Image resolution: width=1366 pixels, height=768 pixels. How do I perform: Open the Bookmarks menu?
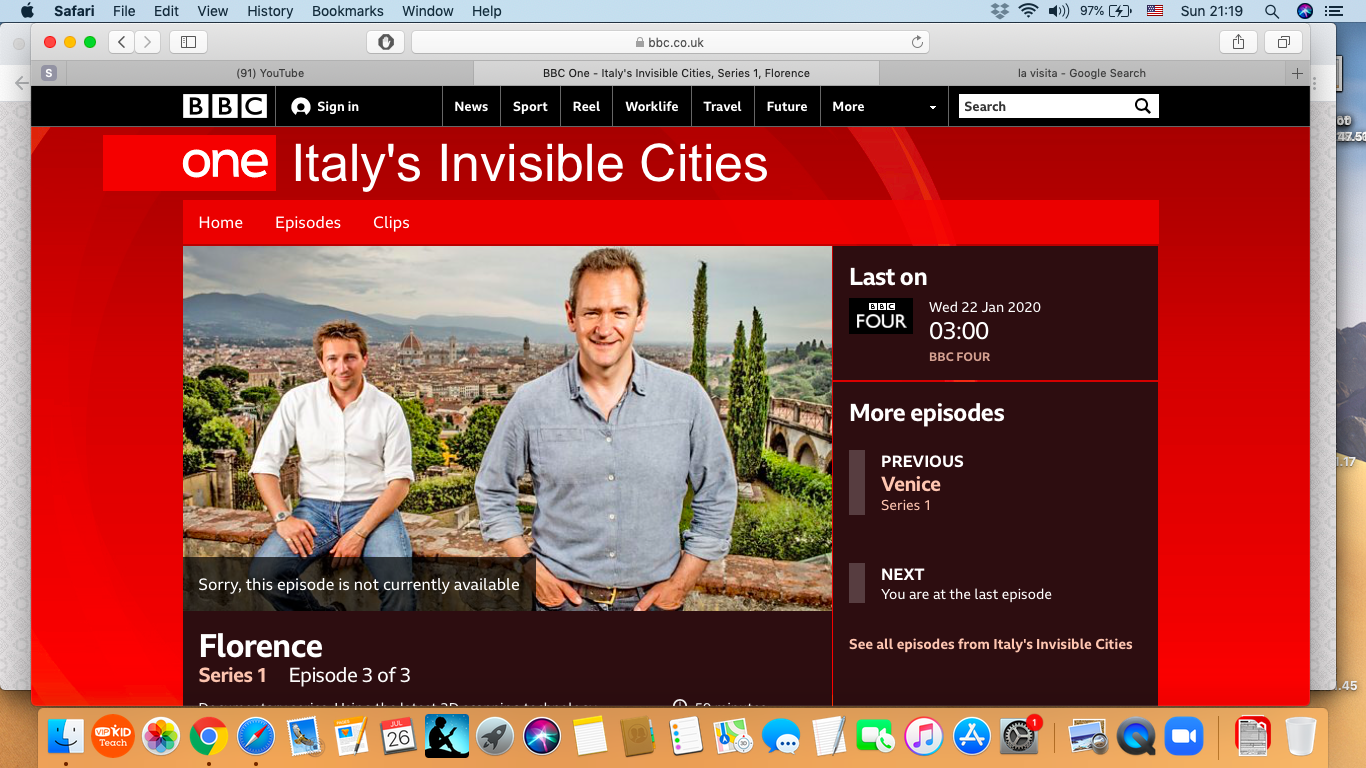coord(347,11)
